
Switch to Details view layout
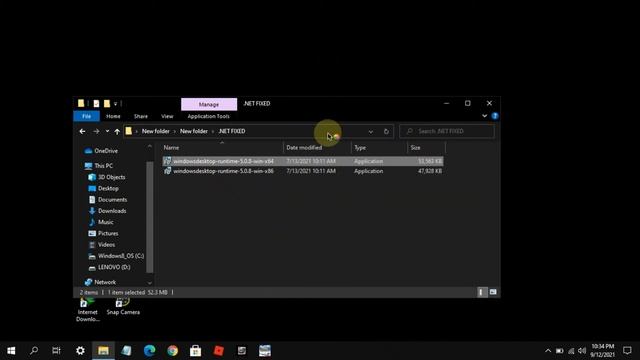(x=482, y=292)
